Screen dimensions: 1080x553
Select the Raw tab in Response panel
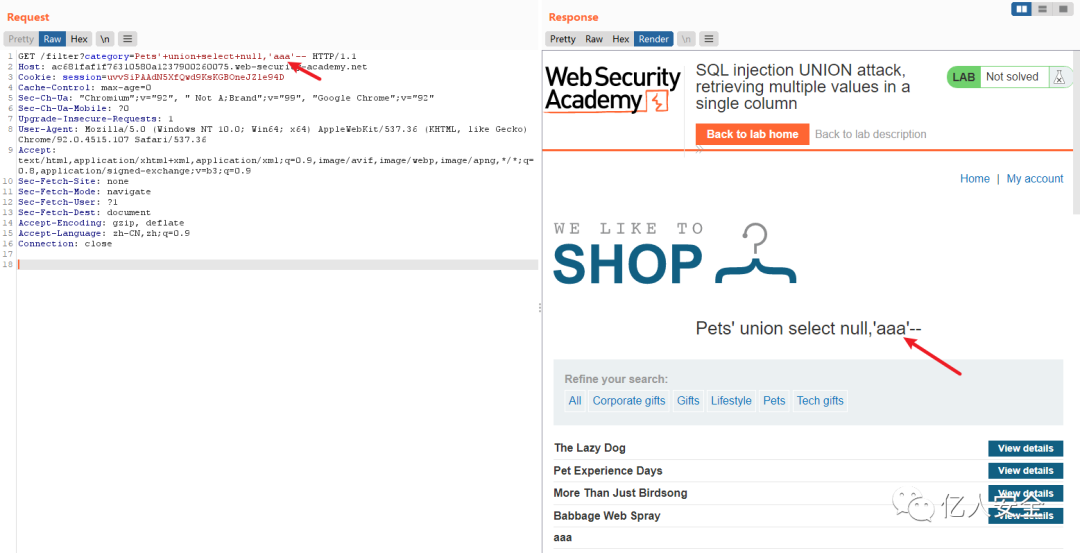[x=594, y=39]
